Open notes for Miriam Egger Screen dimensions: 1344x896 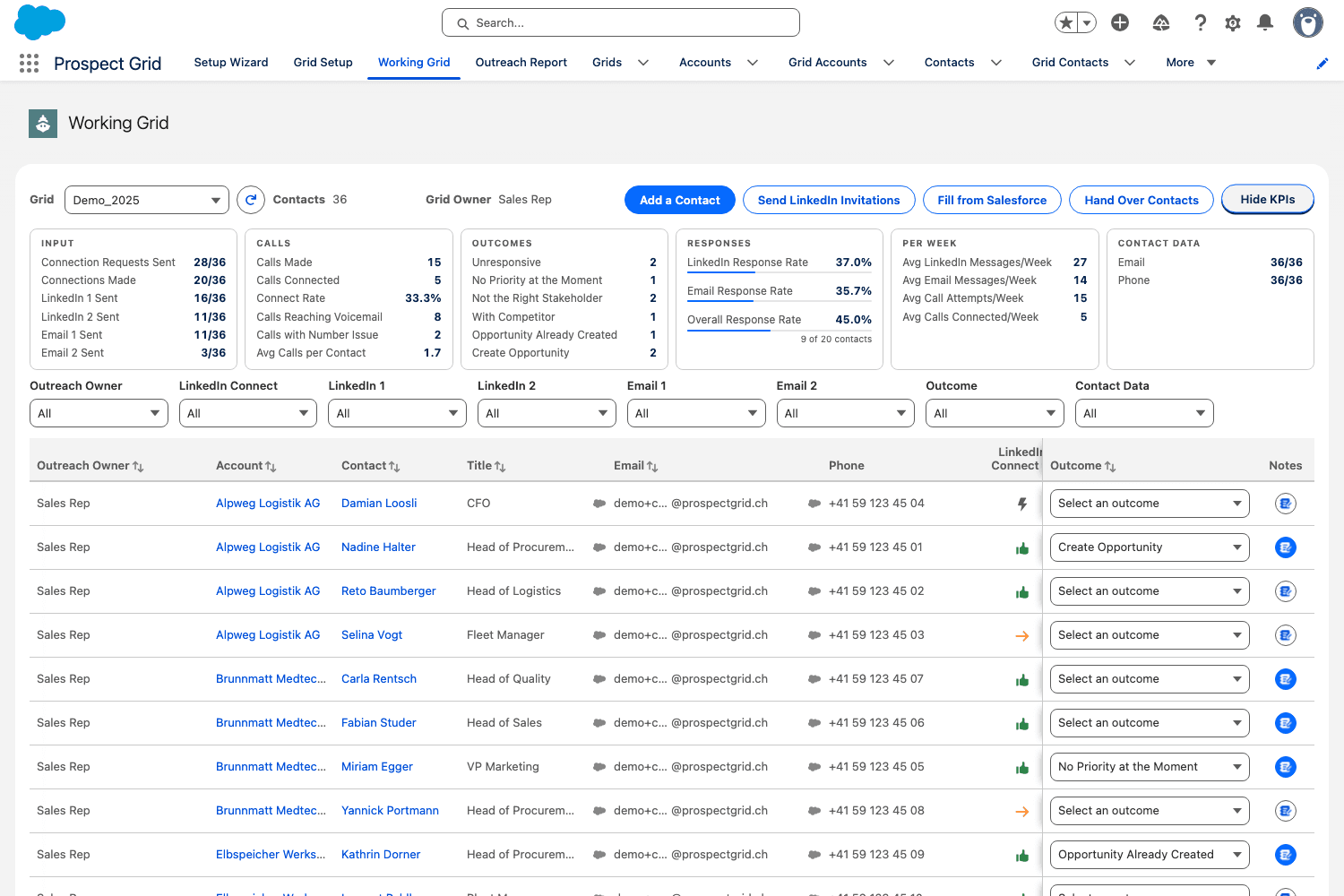click(x=1286, y=767)
